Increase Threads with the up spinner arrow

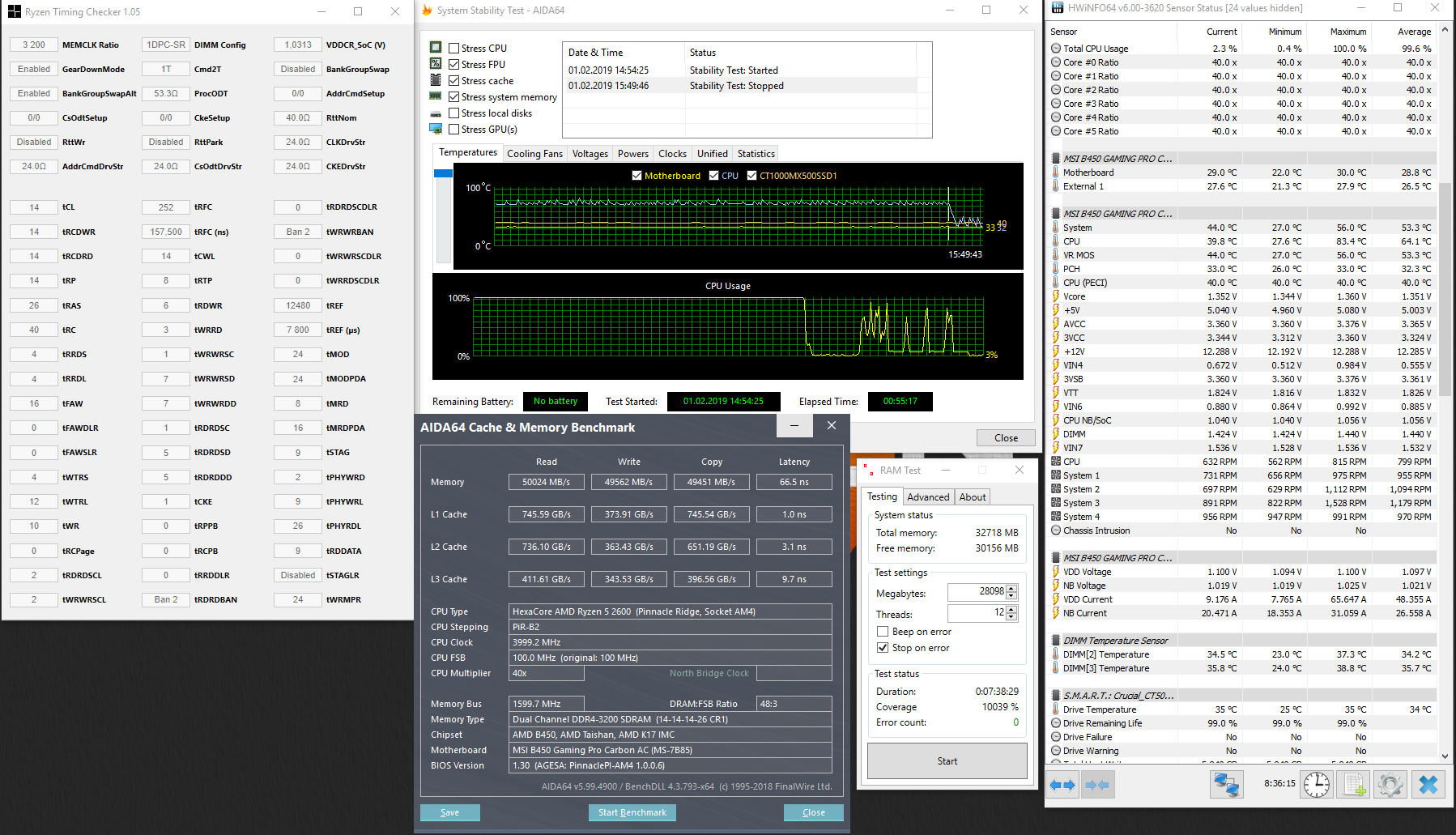tap(1011, 610)
